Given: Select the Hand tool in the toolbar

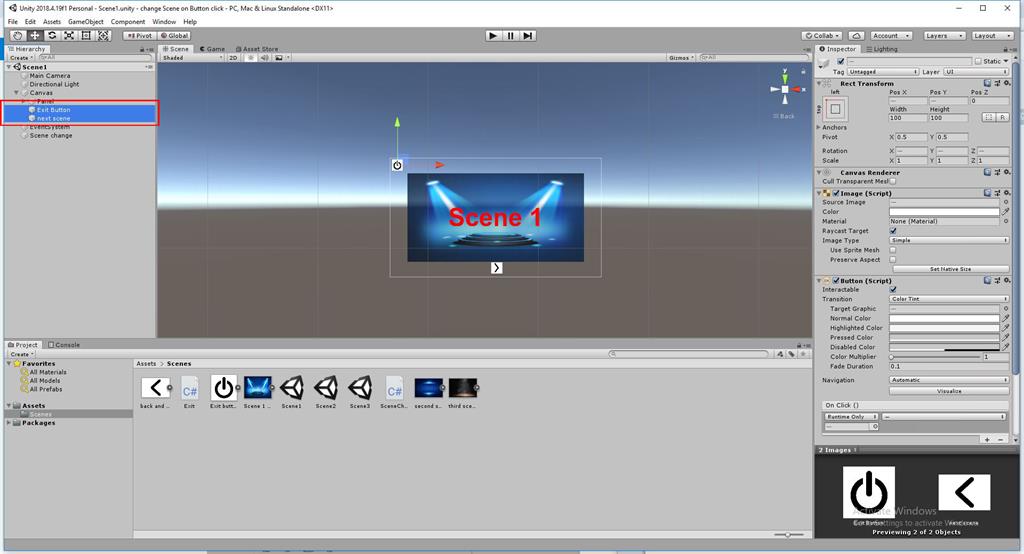Looking at the screenshot, I should pos(18,36).
